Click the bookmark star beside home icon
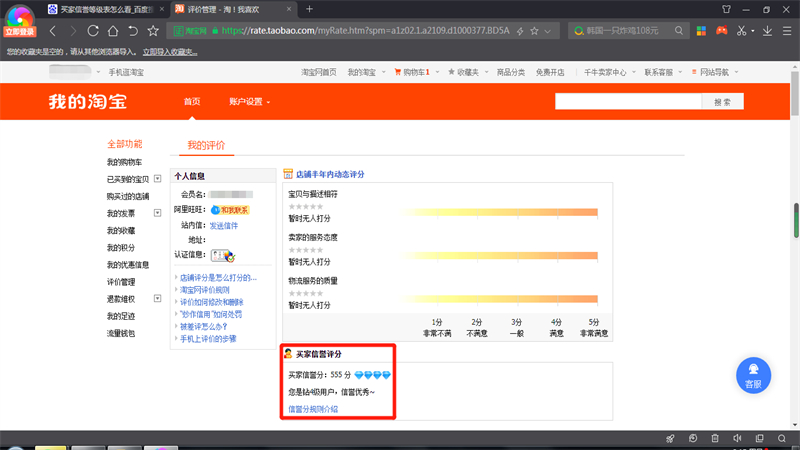This screenshot has width=800, height=450. tap(153, 31)
